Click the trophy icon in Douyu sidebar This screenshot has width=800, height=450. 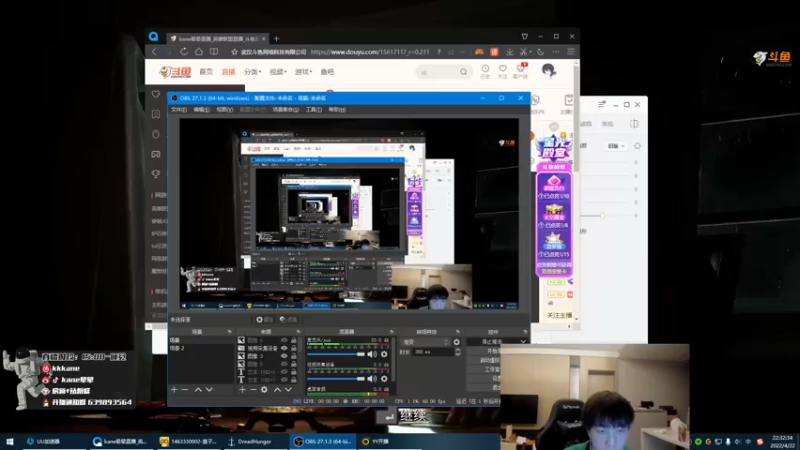(x=156, y=174)
